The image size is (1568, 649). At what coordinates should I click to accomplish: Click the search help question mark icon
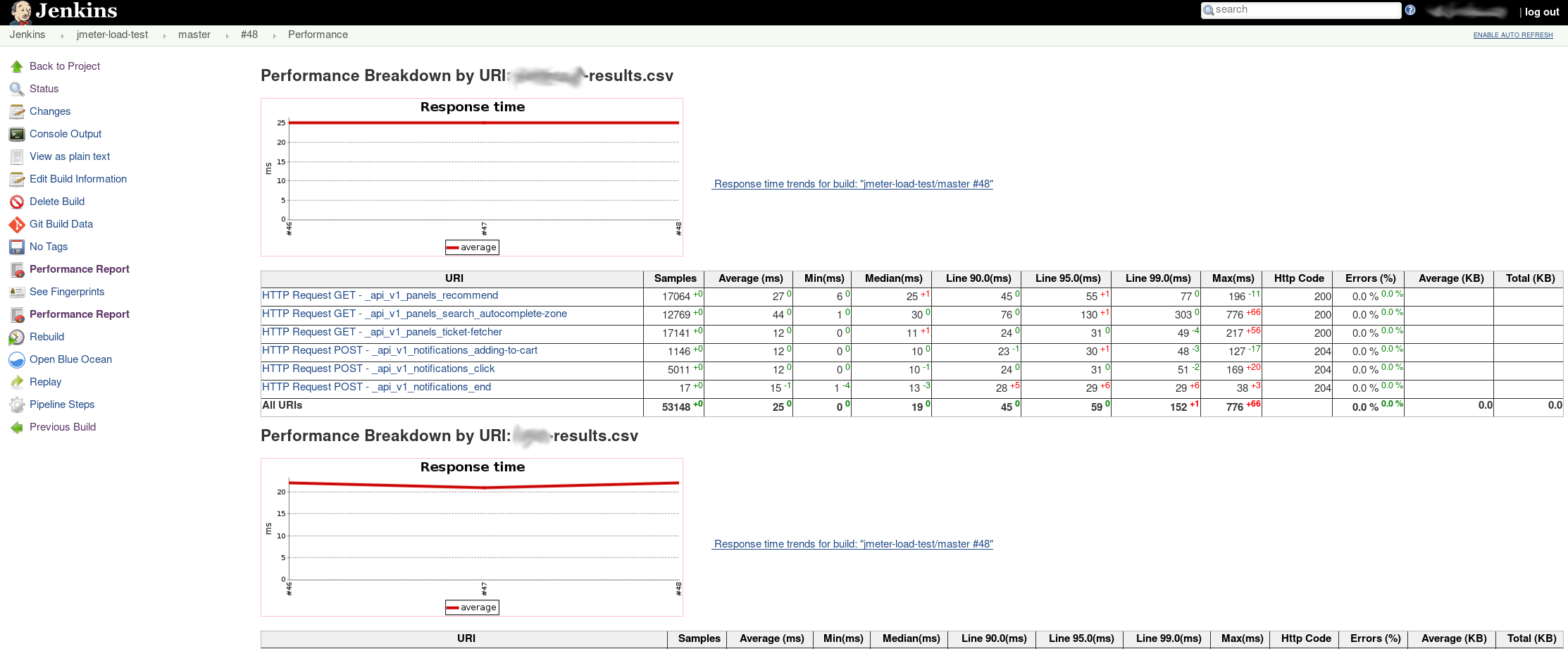(1410, 10)
